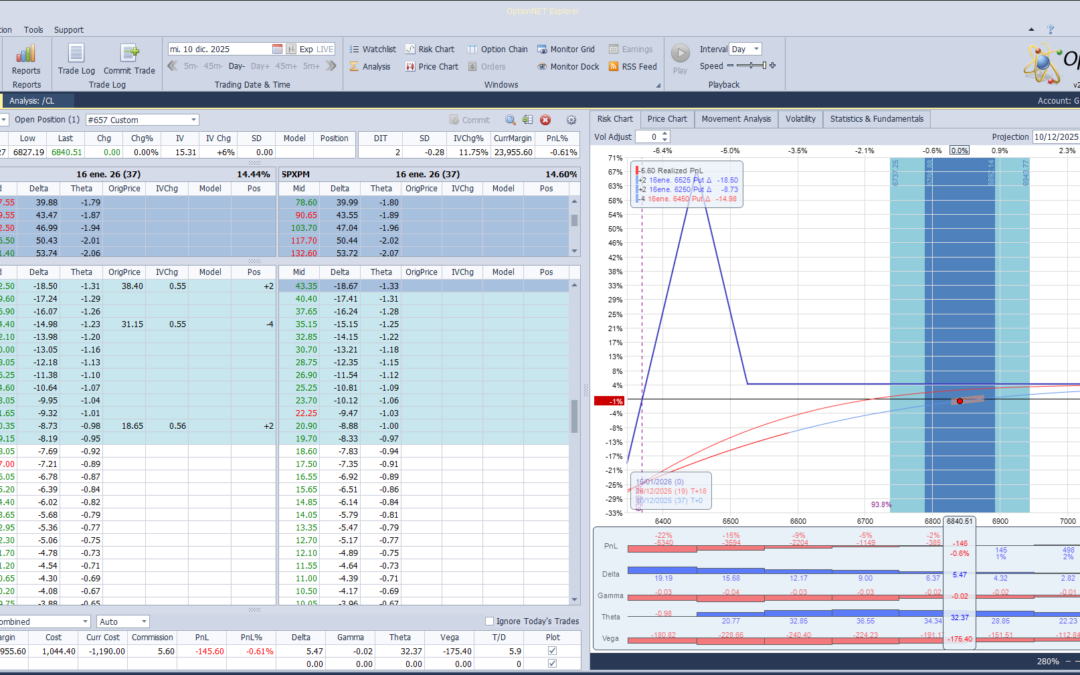Click the settings gear above the option chain

click(572, 120)
